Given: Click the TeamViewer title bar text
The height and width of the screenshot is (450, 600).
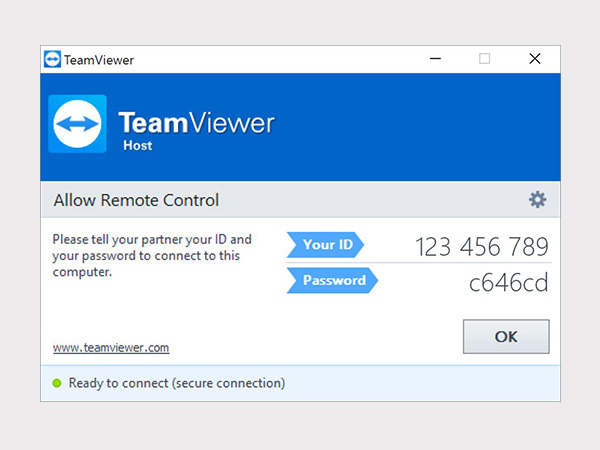Looking at the screenshot, I should pyautogui.click(x=98, y=59).
